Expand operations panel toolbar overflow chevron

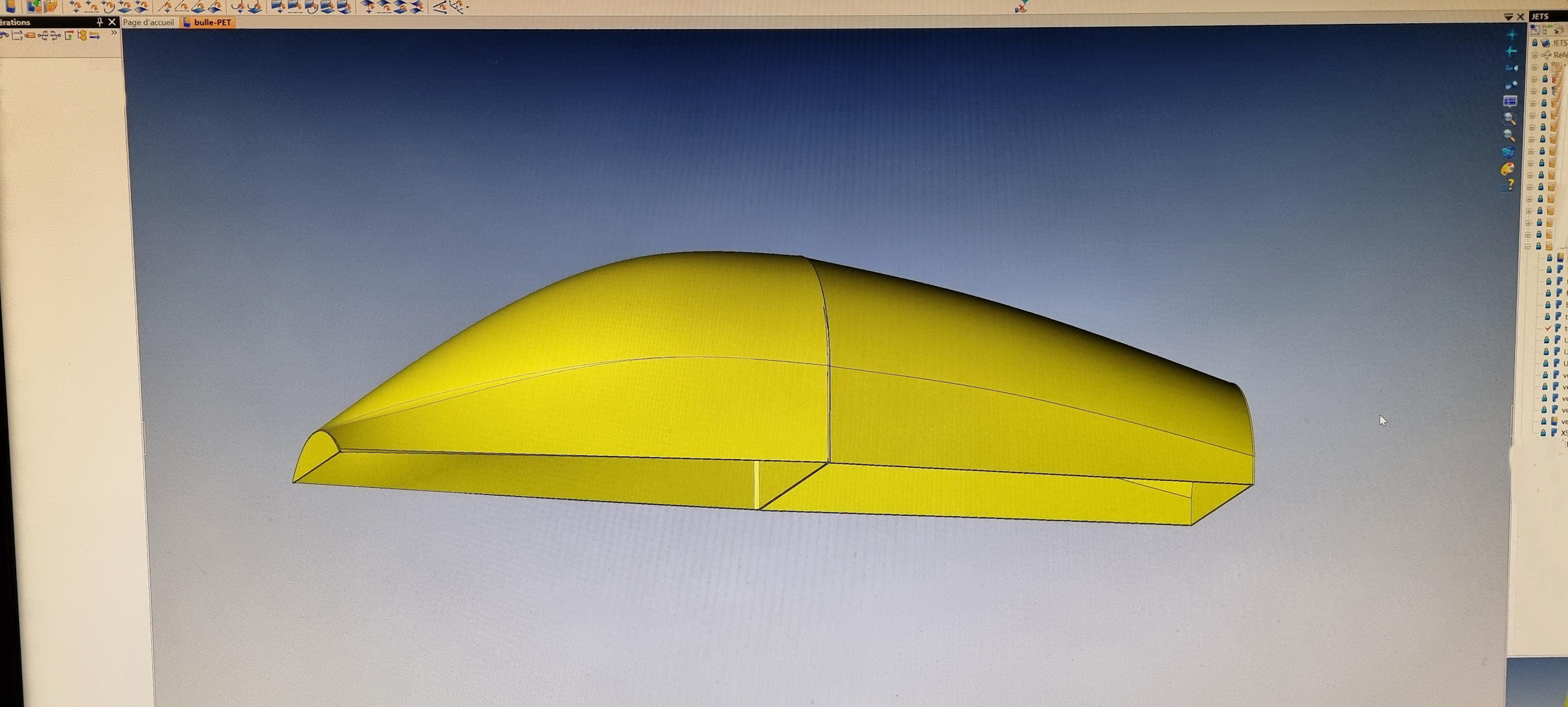114,33
